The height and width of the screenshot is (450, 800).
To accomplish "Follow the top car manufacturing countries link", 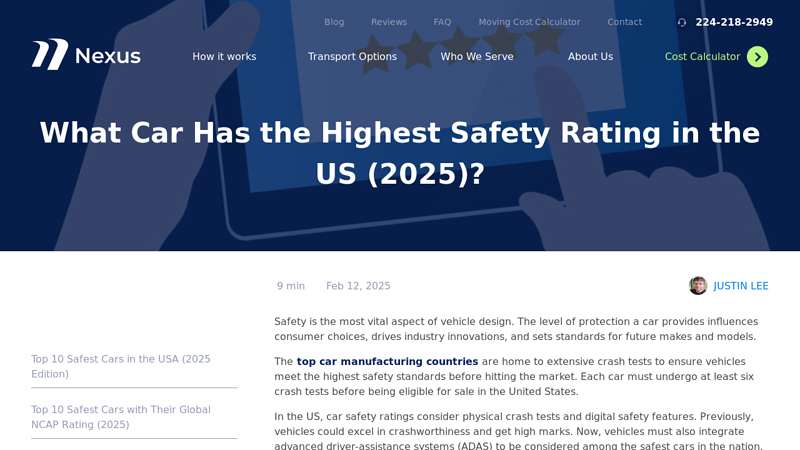I will 387,361.
